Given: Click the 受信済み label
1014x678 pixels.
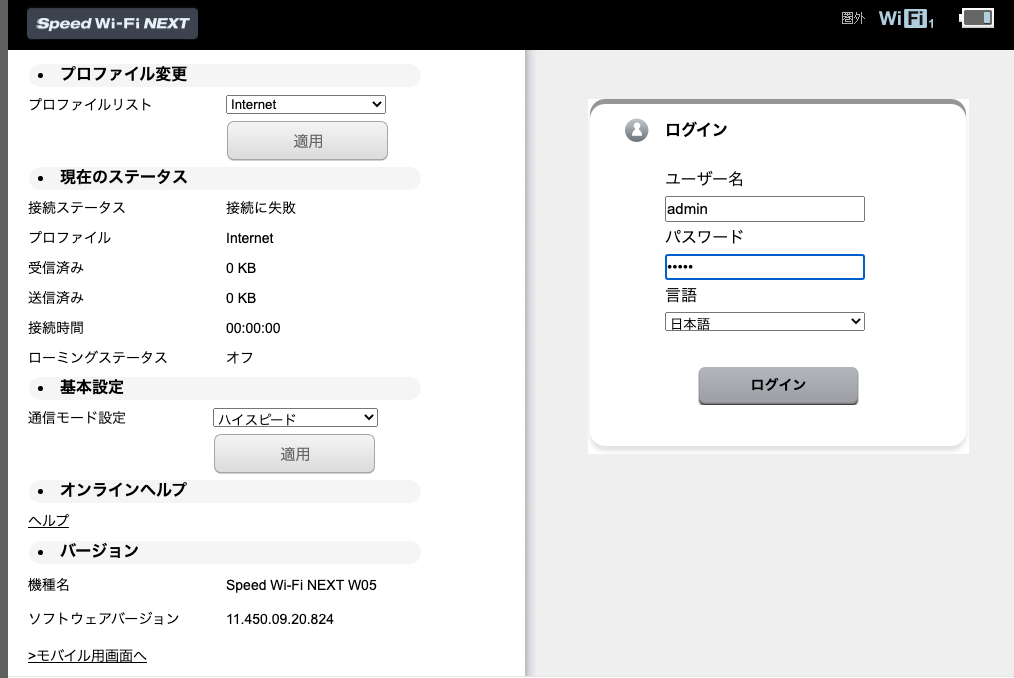Looking at the screenshot, I should click(56, 268).
